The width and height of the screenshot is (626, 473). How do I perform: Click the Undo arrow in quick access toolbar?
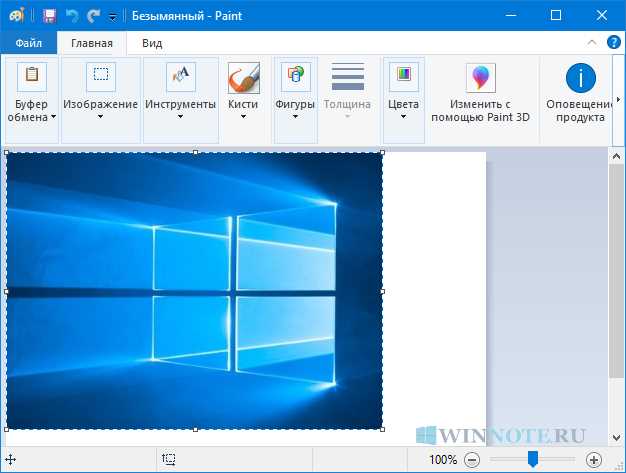[x=71, y=15]
